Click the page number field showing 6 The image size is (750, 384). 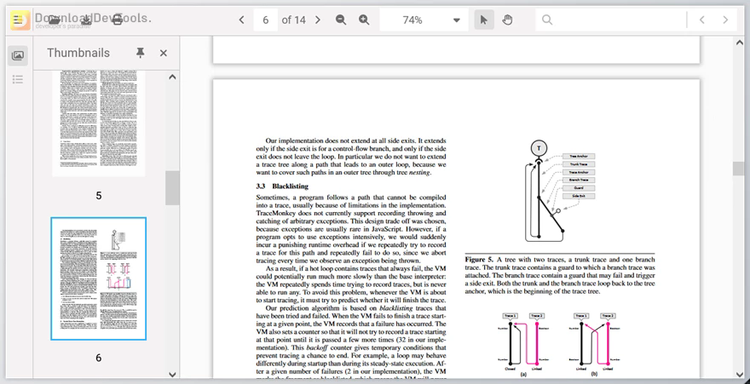[x=265, y=20]
